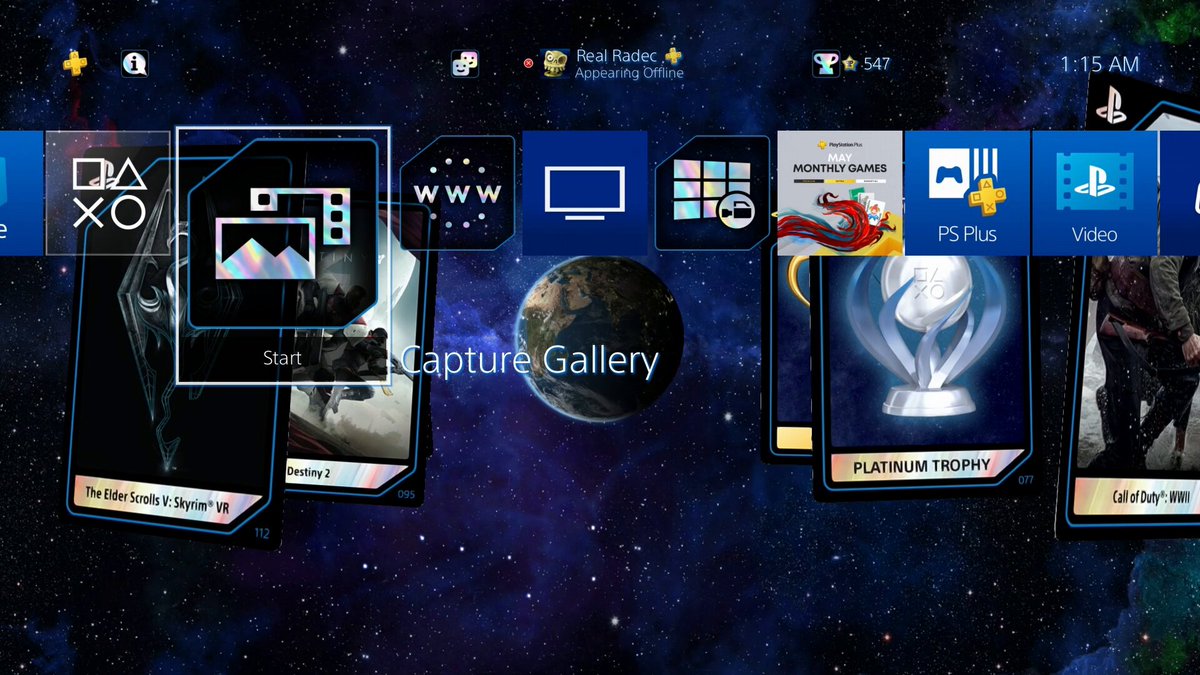Open the May Monthly Games tile
This screenshot has width=1200, height=675.
[x=840, y=193]
